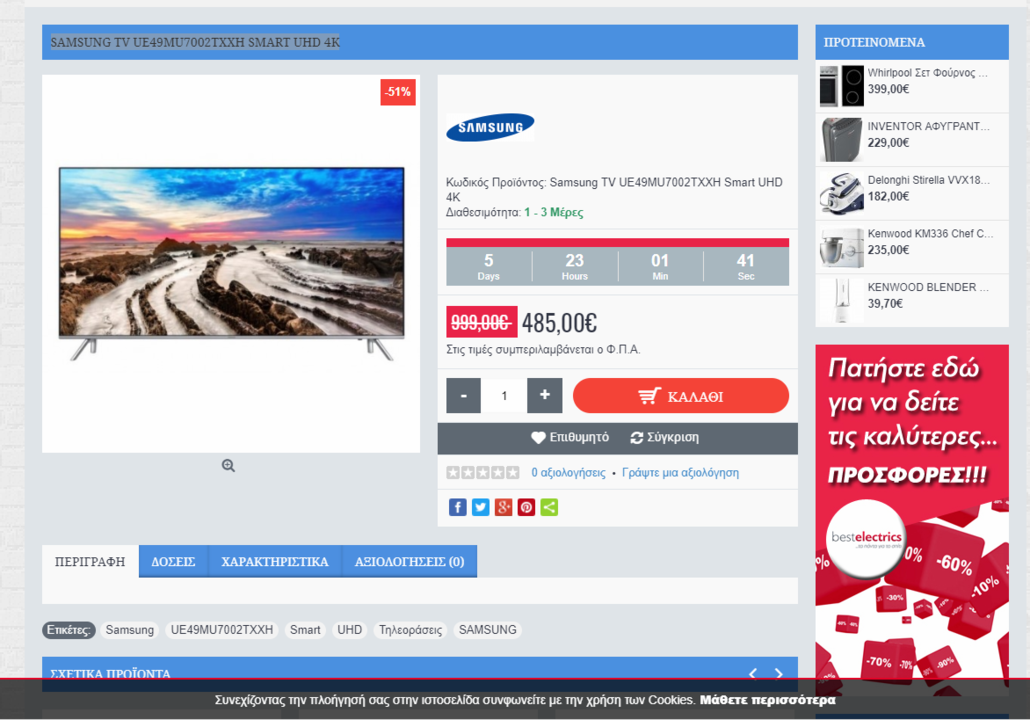Image resolution: width=1030 pixels, height=720 pixels.
Task: Click the uppercase SAMSUNG tag
Action: pos(487,630)
